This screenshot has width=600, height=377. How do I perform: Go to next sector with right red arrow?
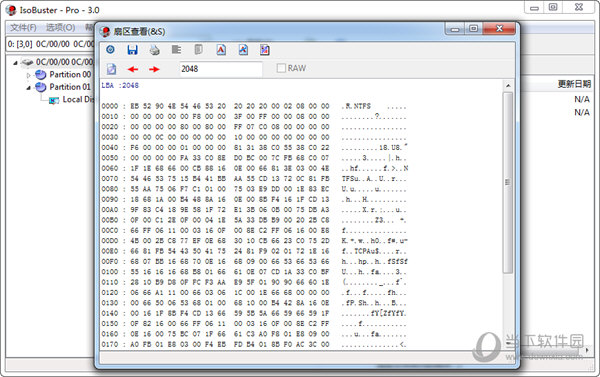(154, 69)
